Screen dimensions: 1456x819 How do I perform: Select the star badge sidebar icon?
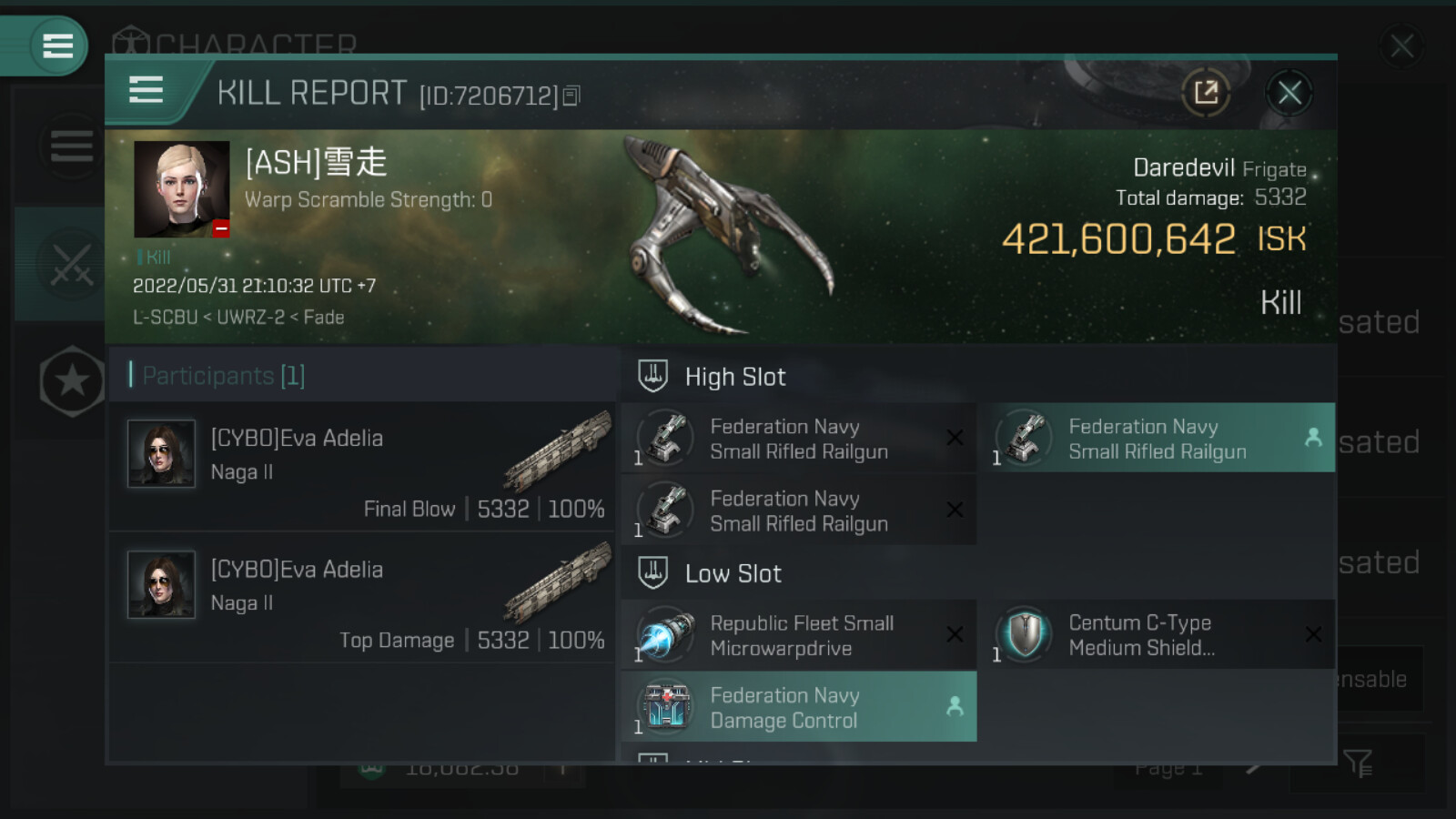pos(72,381)
